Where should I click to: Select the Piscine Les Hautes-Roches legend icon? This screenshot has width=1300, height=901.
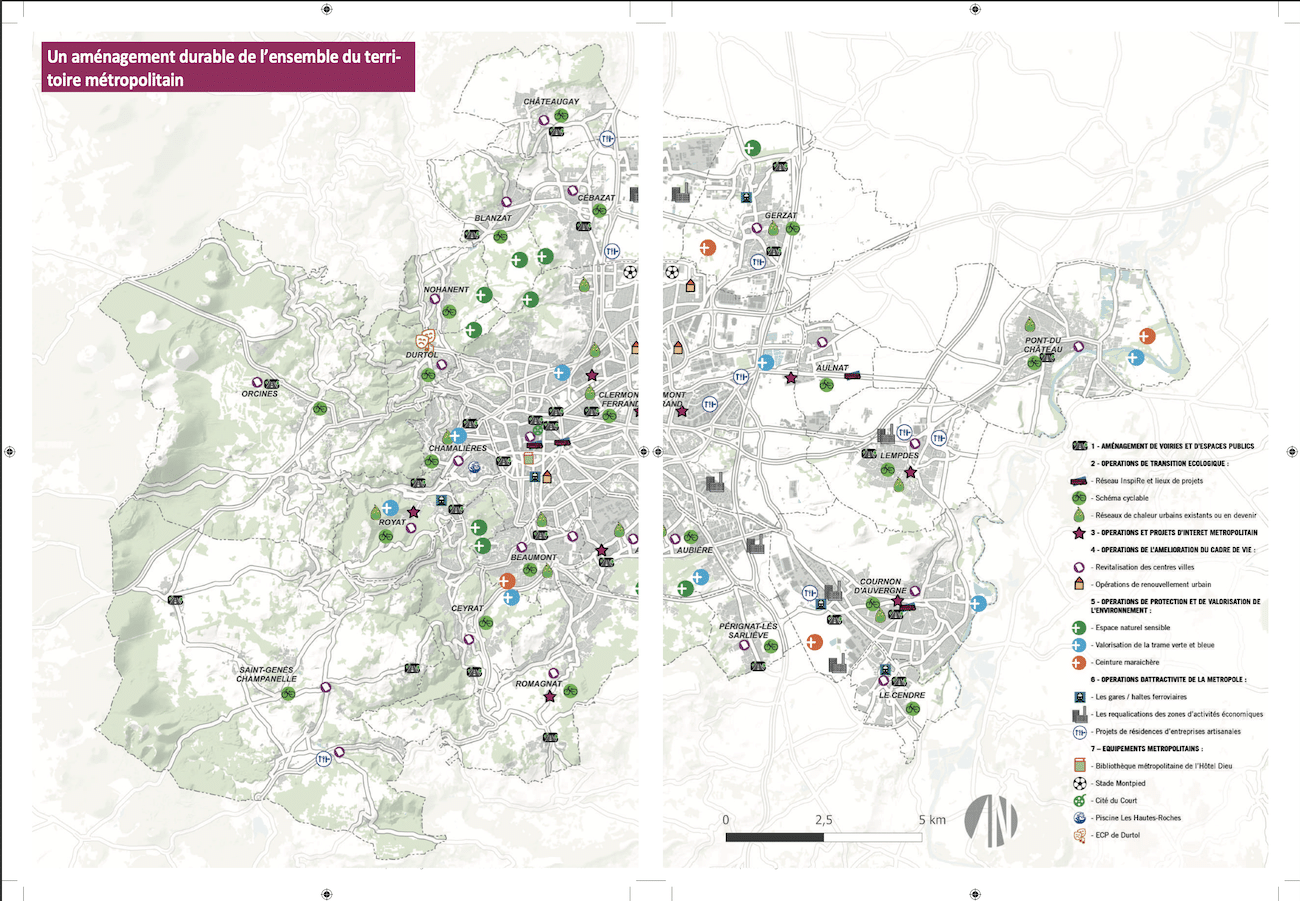1079,818
